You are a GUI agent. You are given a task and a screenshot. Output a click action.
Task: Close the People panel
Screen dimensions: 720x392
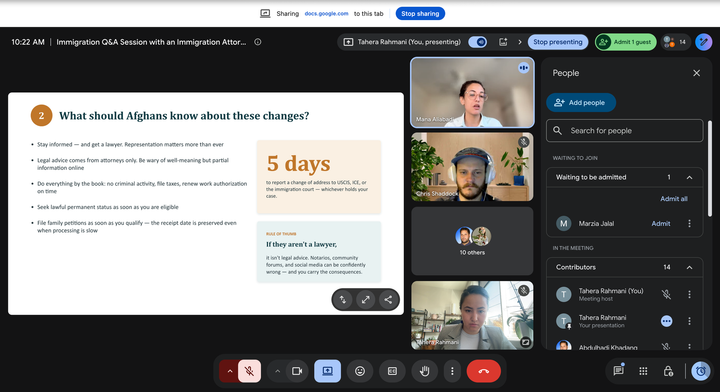pyautogui.click(x=697, y=73)
